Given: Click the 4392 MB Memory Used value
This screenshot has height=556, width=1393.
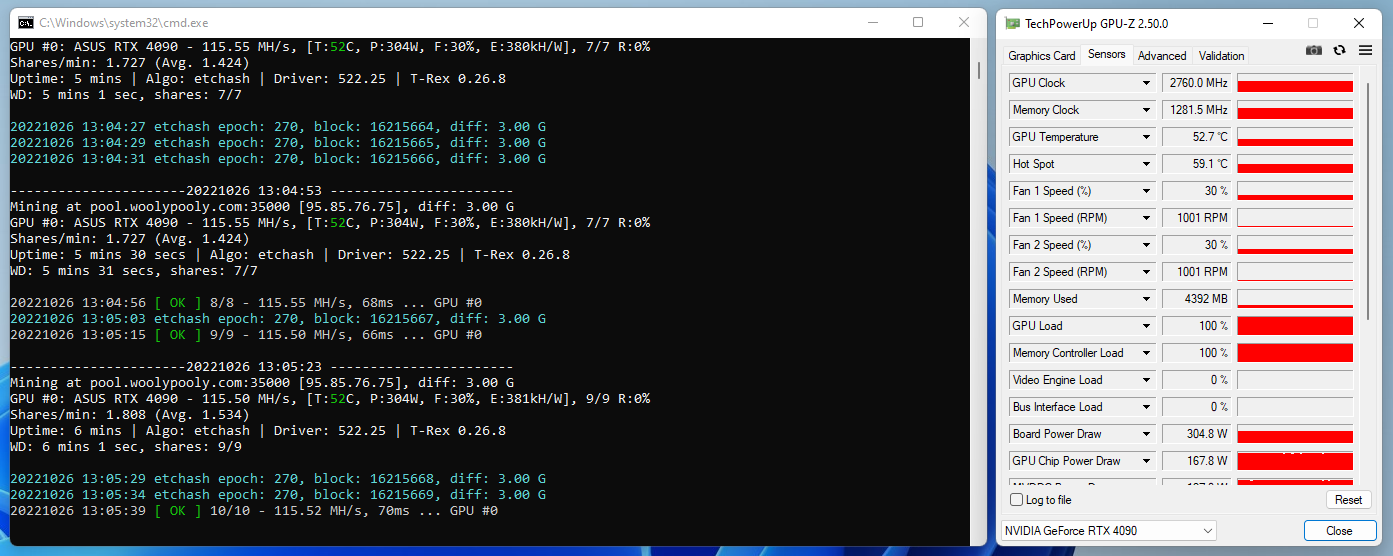Looking at the screenshot, I should (1197, 299).
